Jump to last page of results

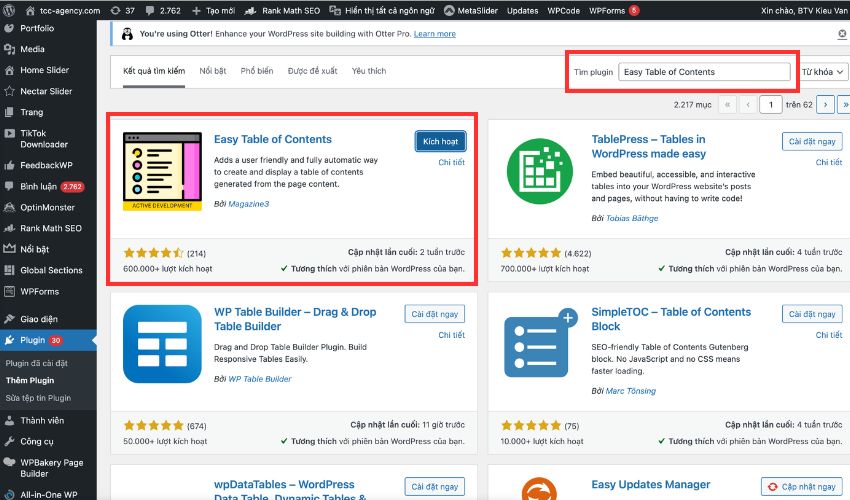[x=844, y=104]
